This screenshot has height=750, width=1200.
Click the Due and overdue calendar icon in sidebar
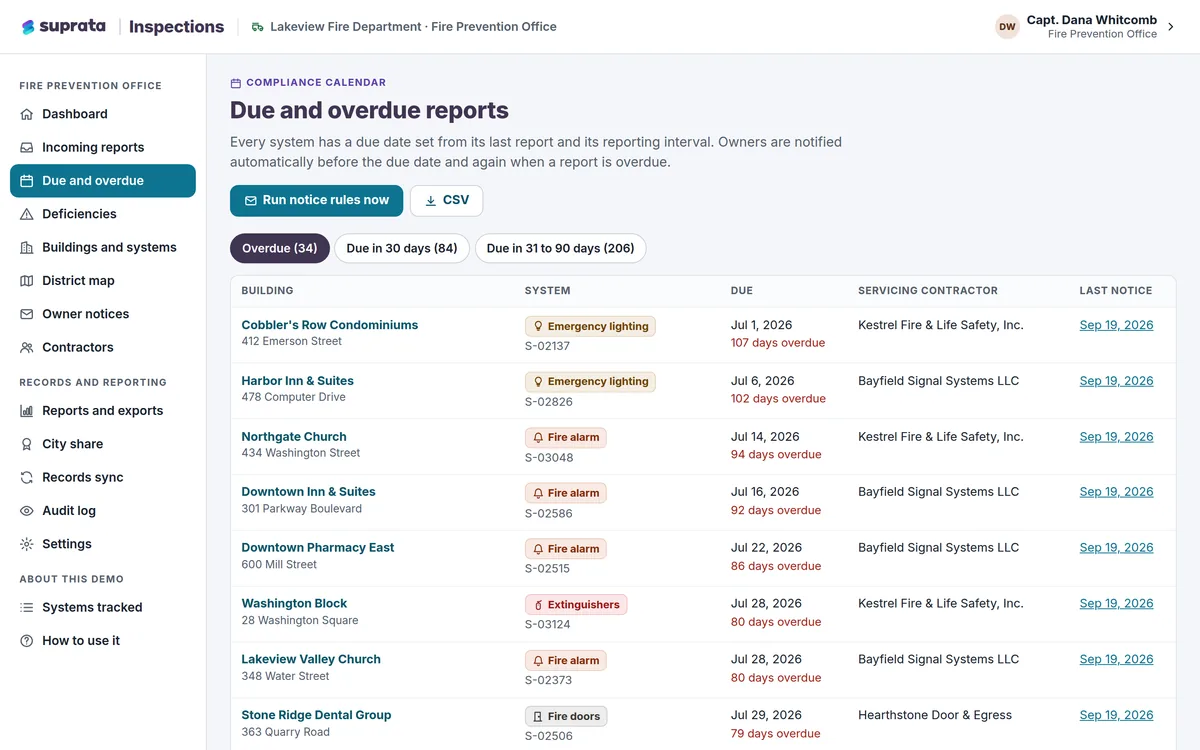(27, 181)
